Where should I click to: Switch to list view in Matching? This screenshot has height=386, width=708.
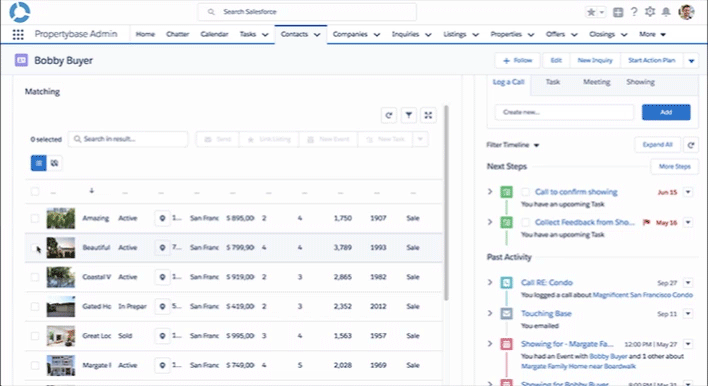click(38, 163)
